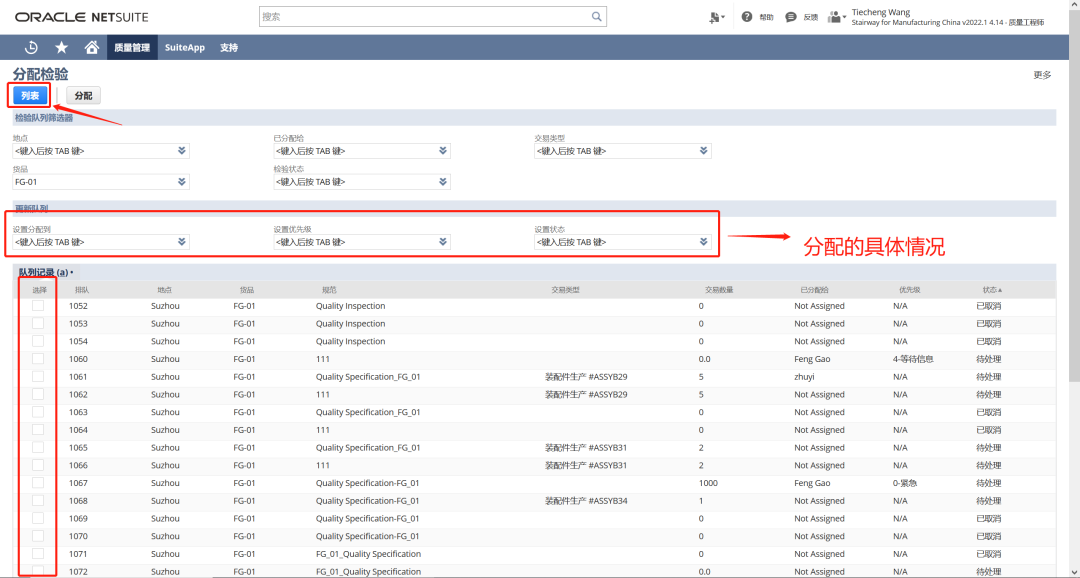Select the checkbox for queue 1061
The image size is (1080, 578).
tap(38, 376)
